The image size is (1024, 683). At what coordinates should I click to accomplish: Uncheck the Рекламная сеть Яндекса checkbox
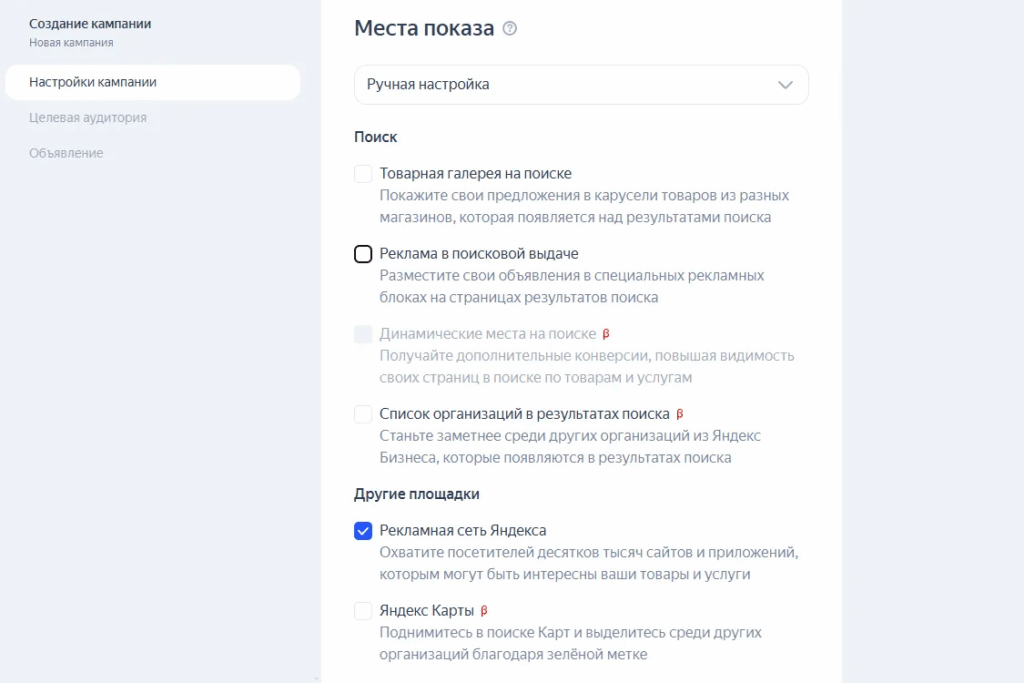363,531
